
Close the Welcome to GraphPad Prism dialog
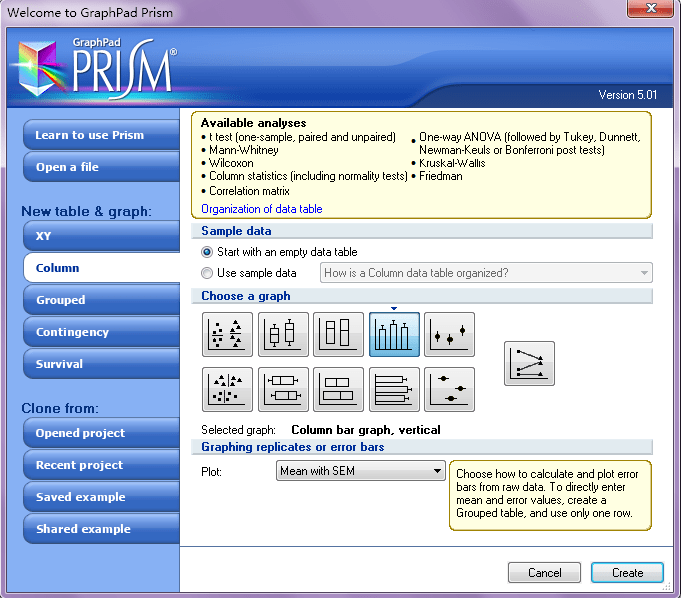click(x=651, y=8)
